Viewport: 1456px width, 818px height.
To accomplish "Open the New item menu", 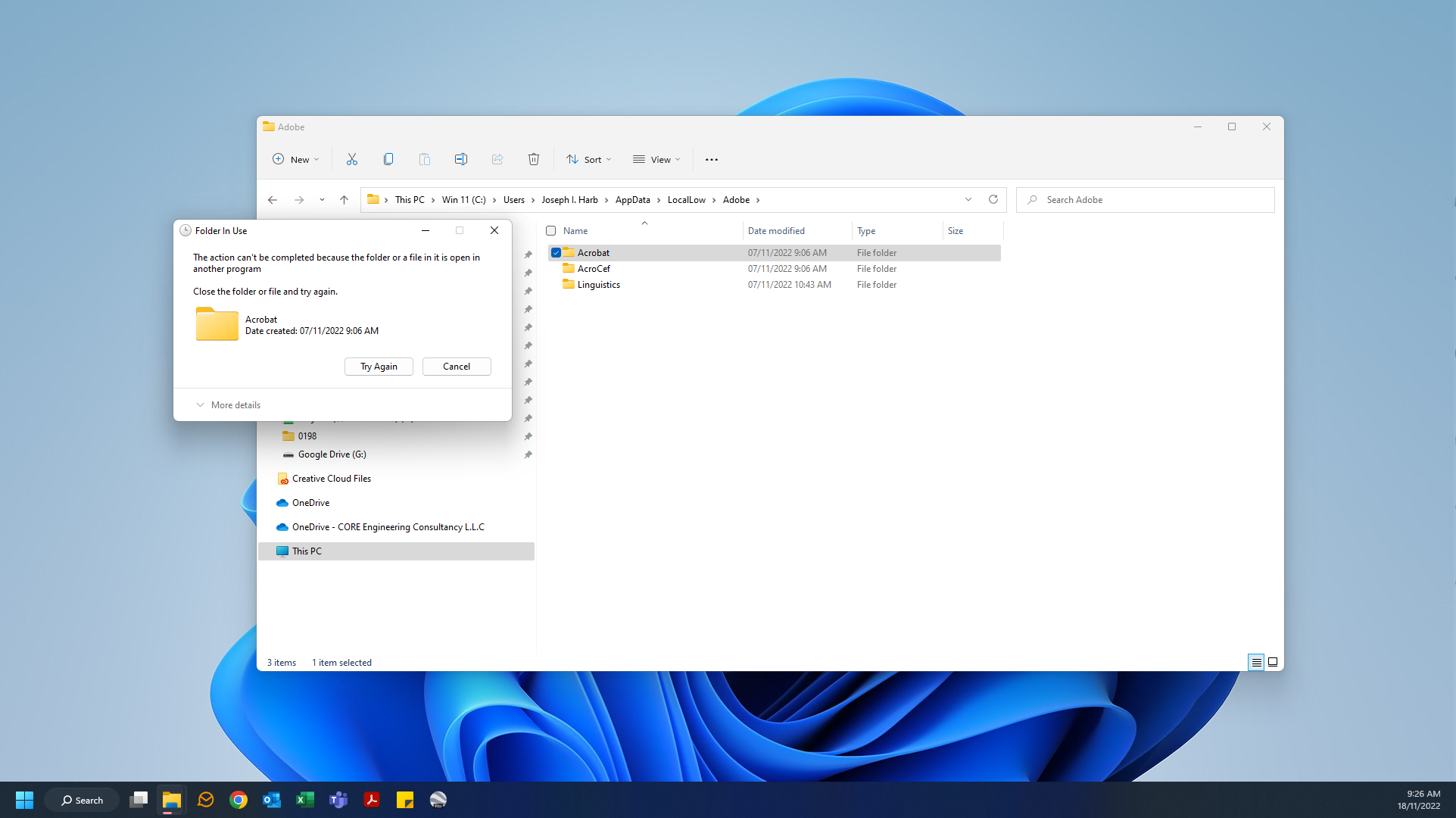I will [x=295, y=159].
